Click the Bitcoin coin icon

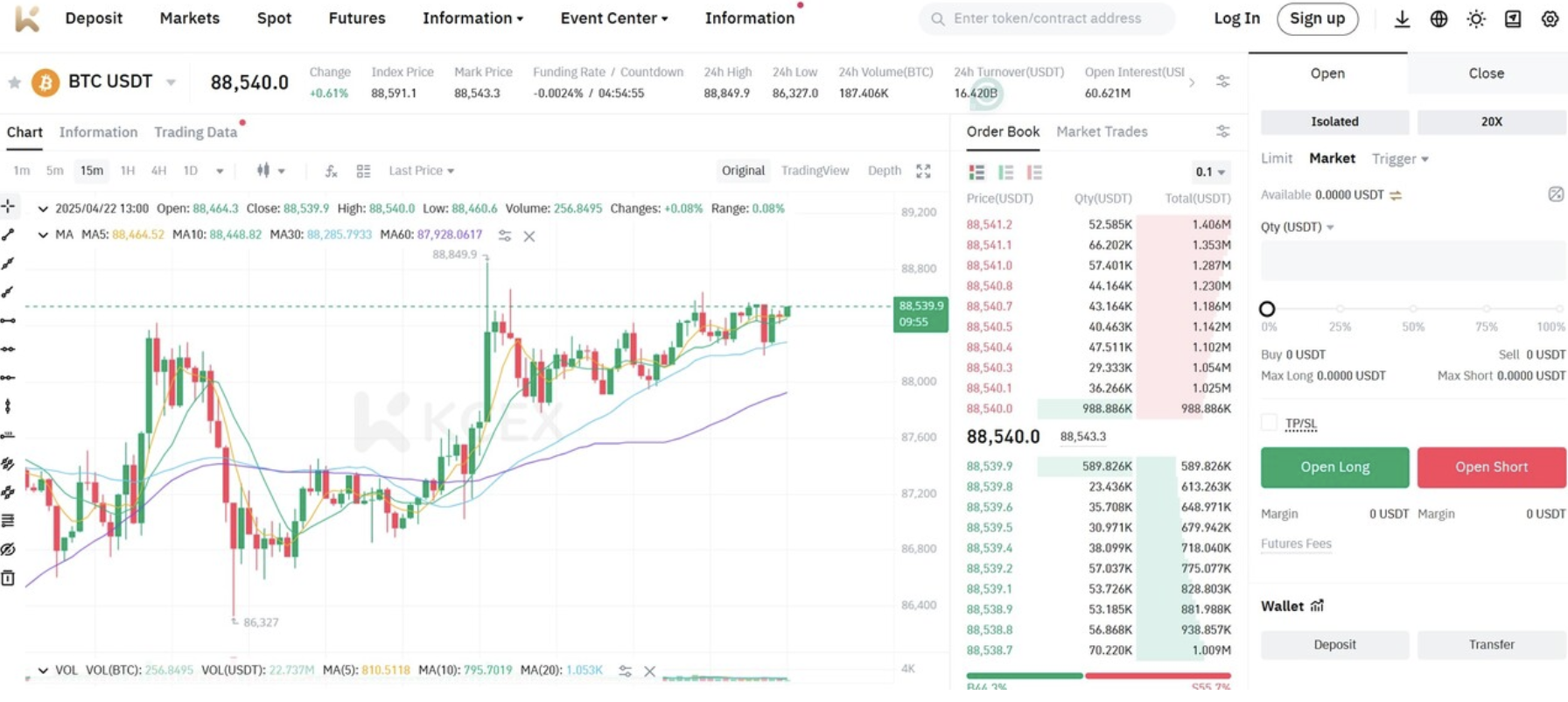coord(45,82)
